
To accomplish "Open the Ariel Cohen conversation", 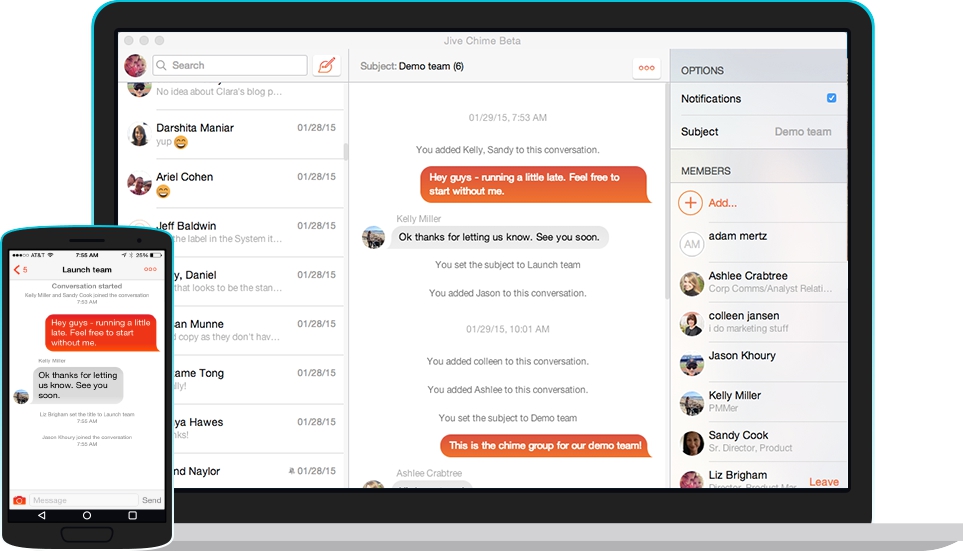I will 235,184.
